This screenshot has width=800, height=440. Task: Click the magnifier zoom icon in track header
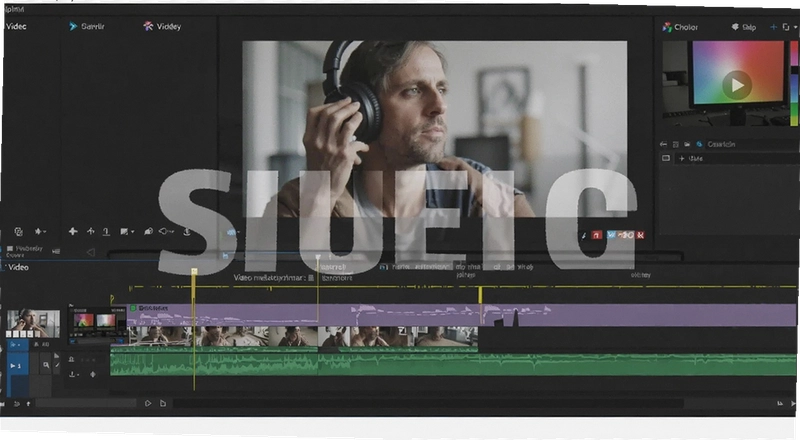click(x=46, y=365)
